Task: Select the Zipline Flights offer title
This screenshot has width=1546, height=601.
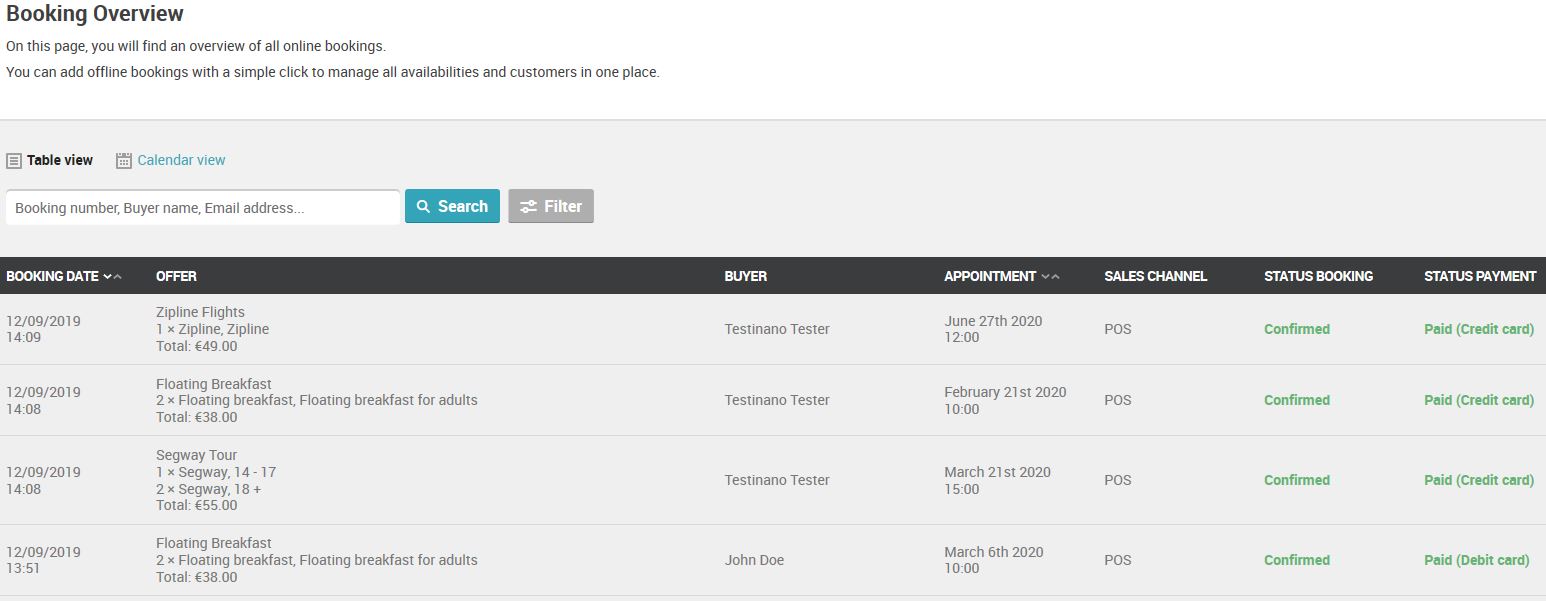Action: coord(200,312)
